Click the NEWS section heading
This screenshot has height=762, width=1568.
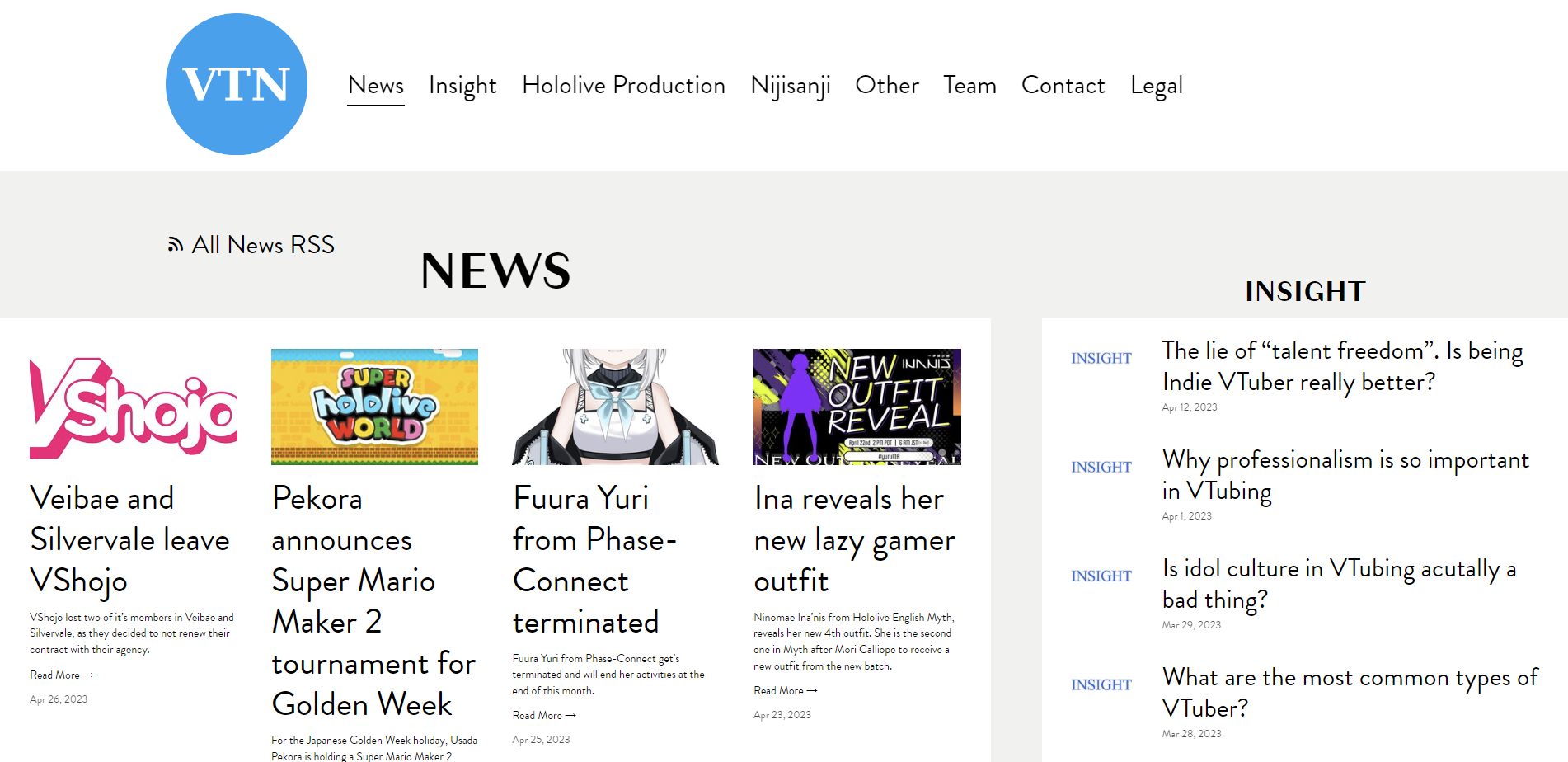(495, 270)
